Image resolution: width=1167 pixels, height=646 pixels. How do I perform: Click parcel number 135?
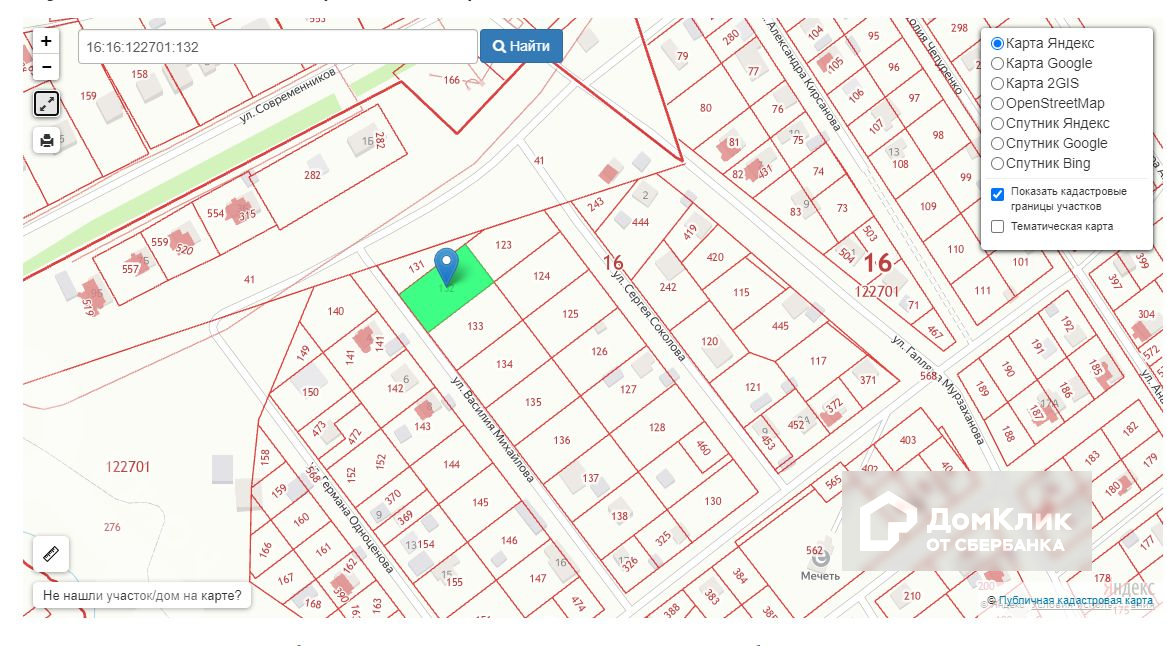click(533, 403)
